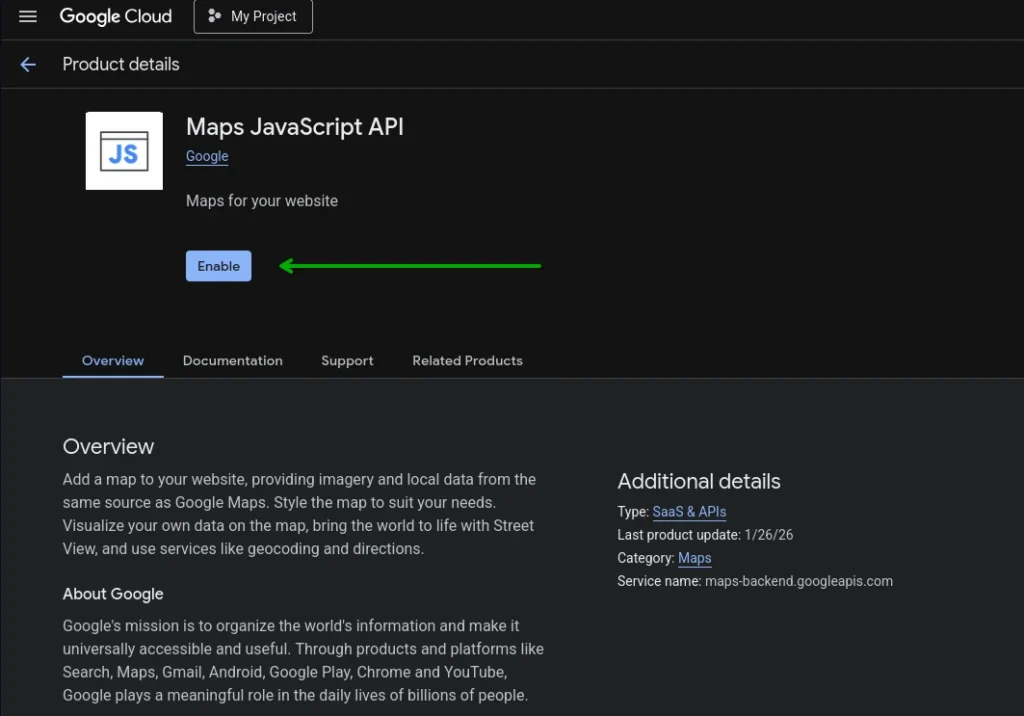The height and width of the screenshot is (716, 1024).
Task: Select the Overview tab
Action: point(113,361)
